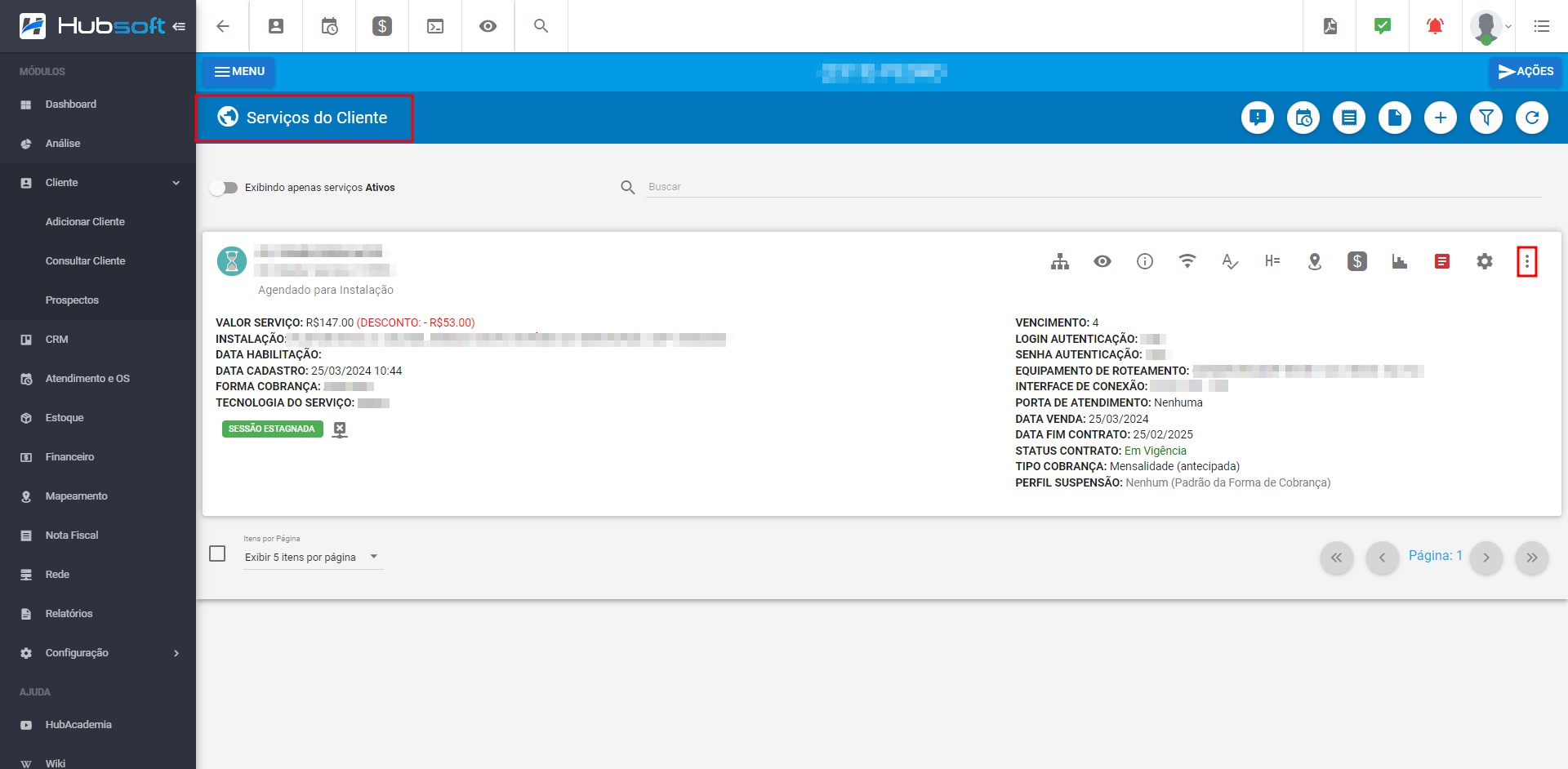Go to the first page of results
This screenshot has height=769, width=1568.
tap(1337, 558)
